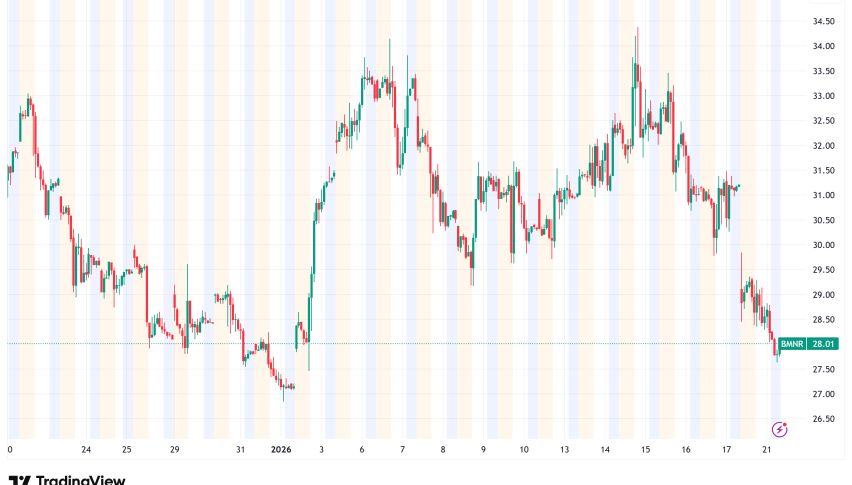852x485 pixels.
Task: Click the 26.50 price axis label
Action: [823, 419]
